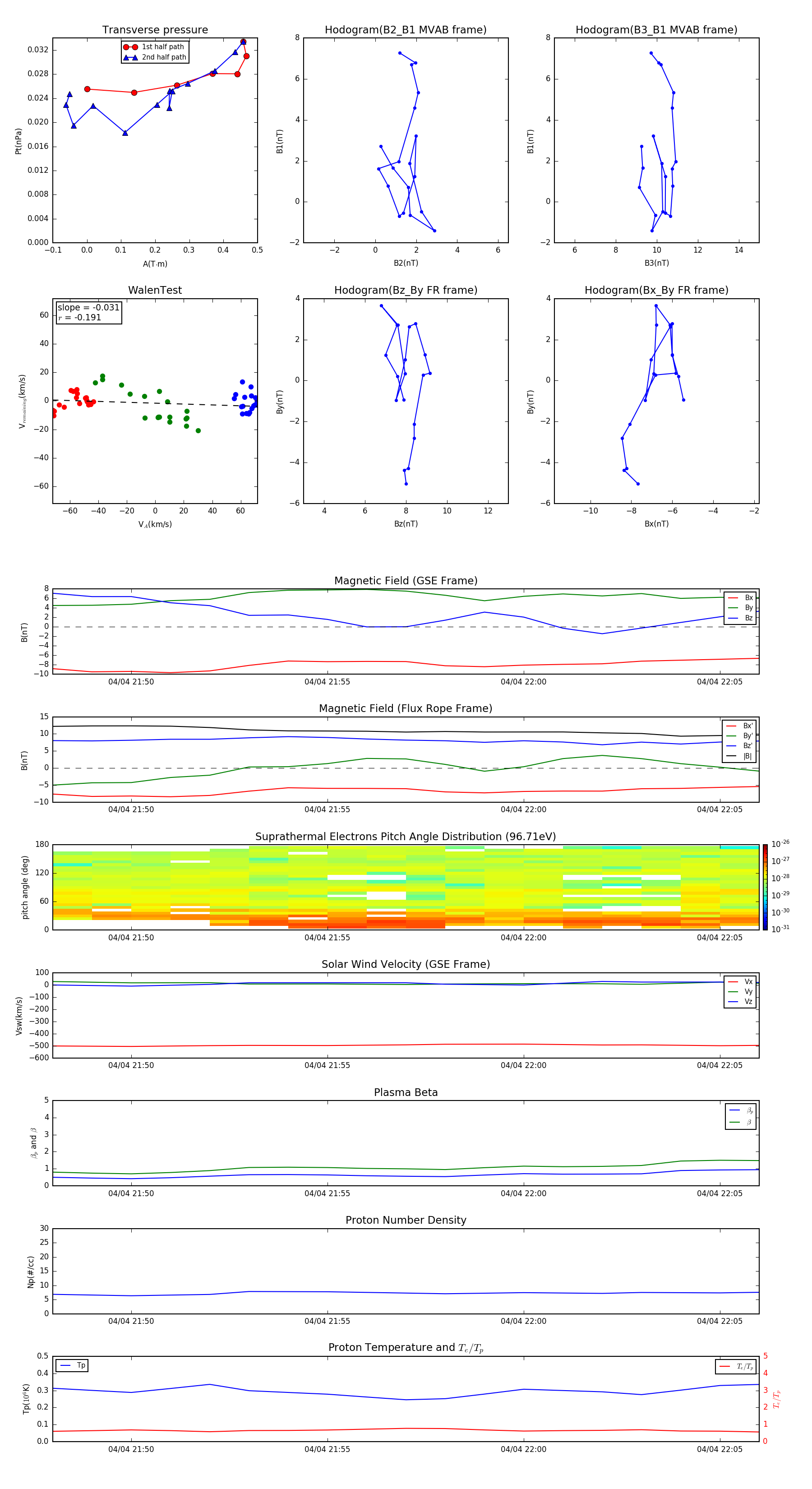This screenshot has width=812, height=1489.
Task: Click the "slope = -0.031" annotation
Action: pyautogui.click(x=88, y=308)
